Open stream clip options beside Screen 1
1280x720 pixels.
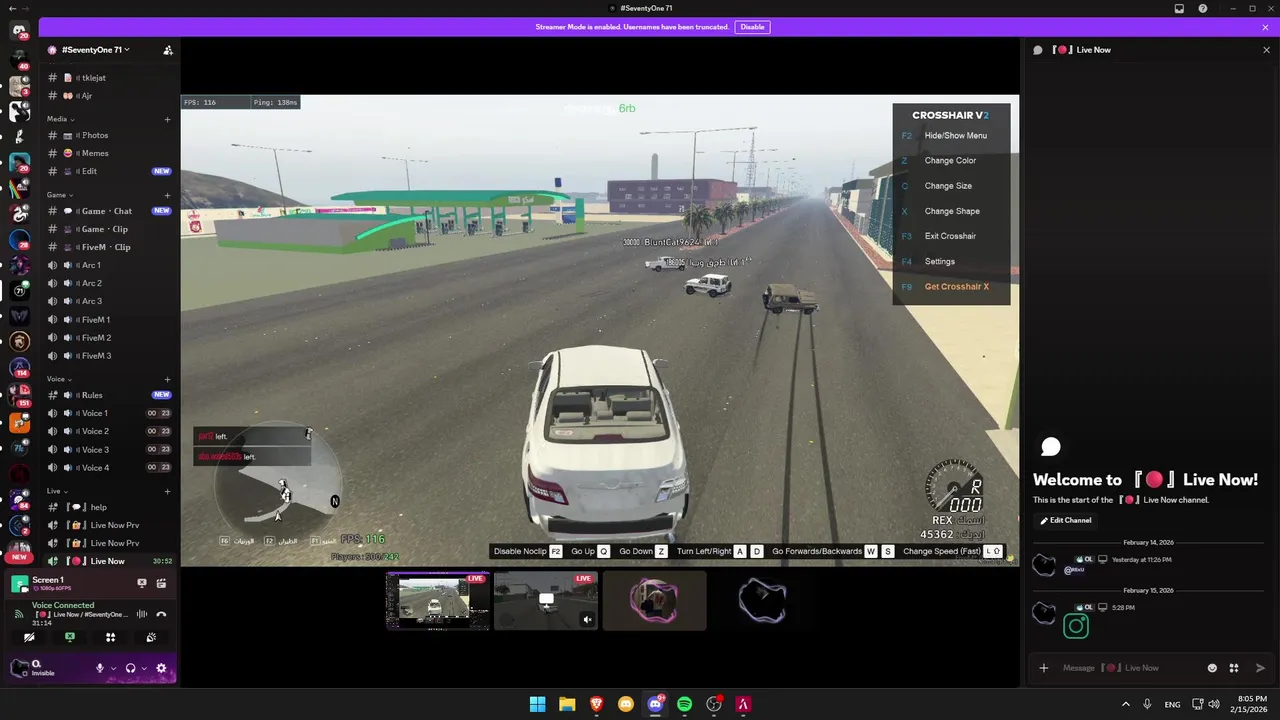tap(161, 582)
